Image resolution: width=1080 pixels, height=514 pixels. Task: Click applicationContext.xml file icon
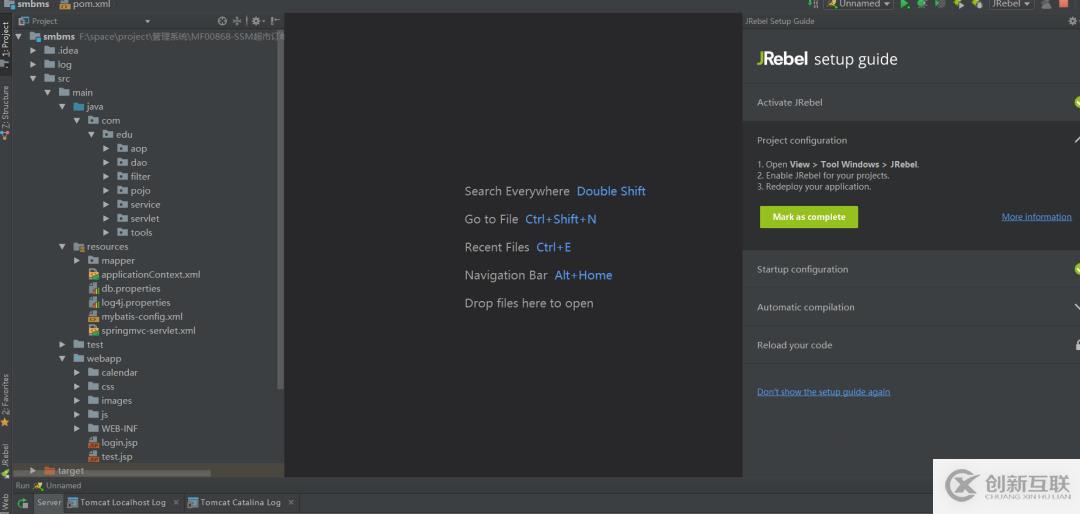click(x=94, y=274)
